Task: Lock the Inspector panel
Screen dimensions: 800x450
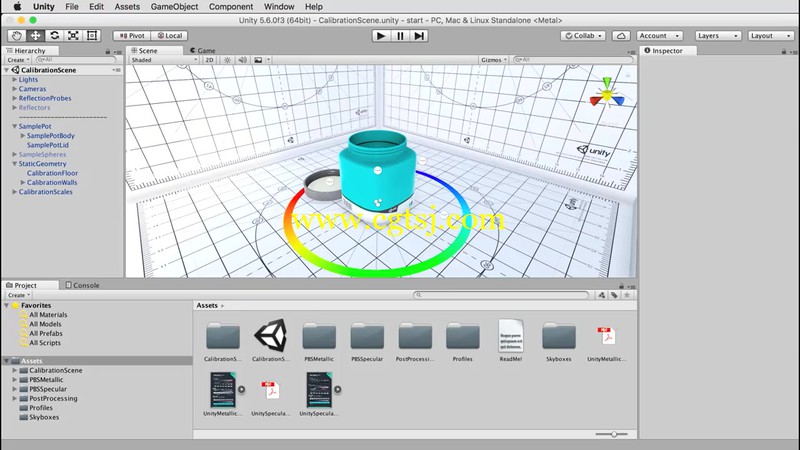Action: pos(784,51)
